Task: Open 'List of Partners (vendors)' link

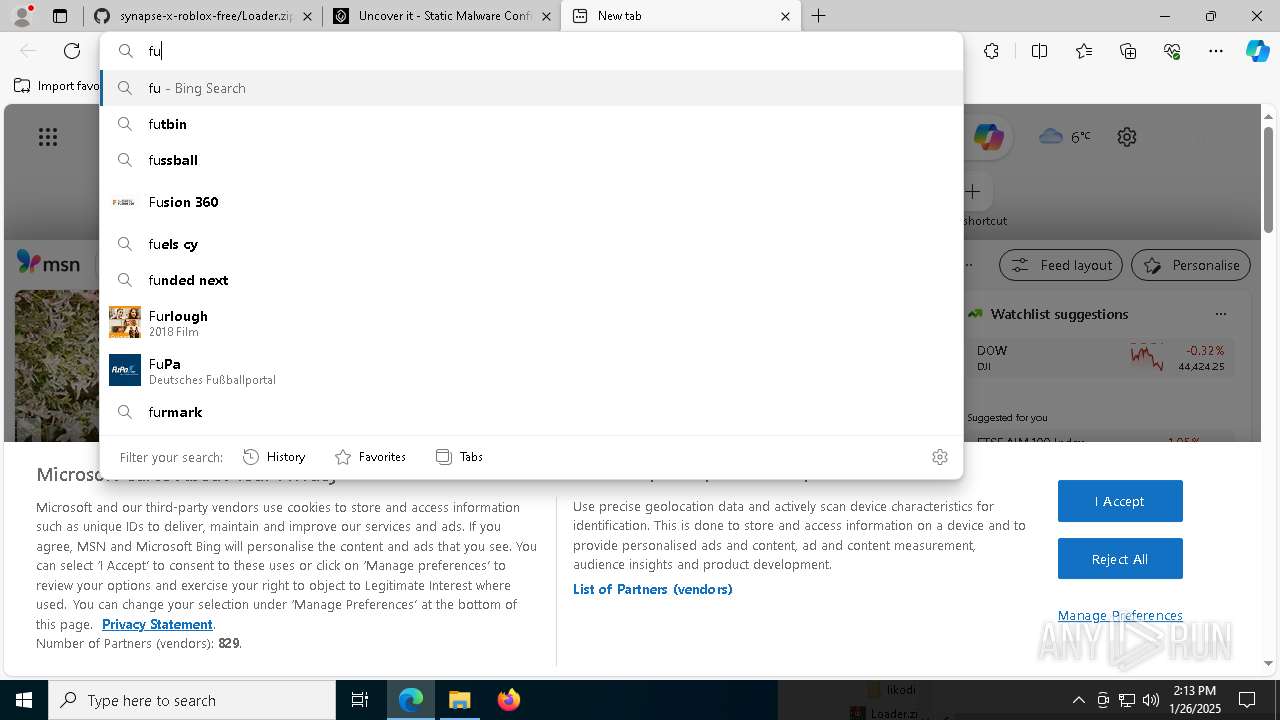Action: tap(652, 589)
